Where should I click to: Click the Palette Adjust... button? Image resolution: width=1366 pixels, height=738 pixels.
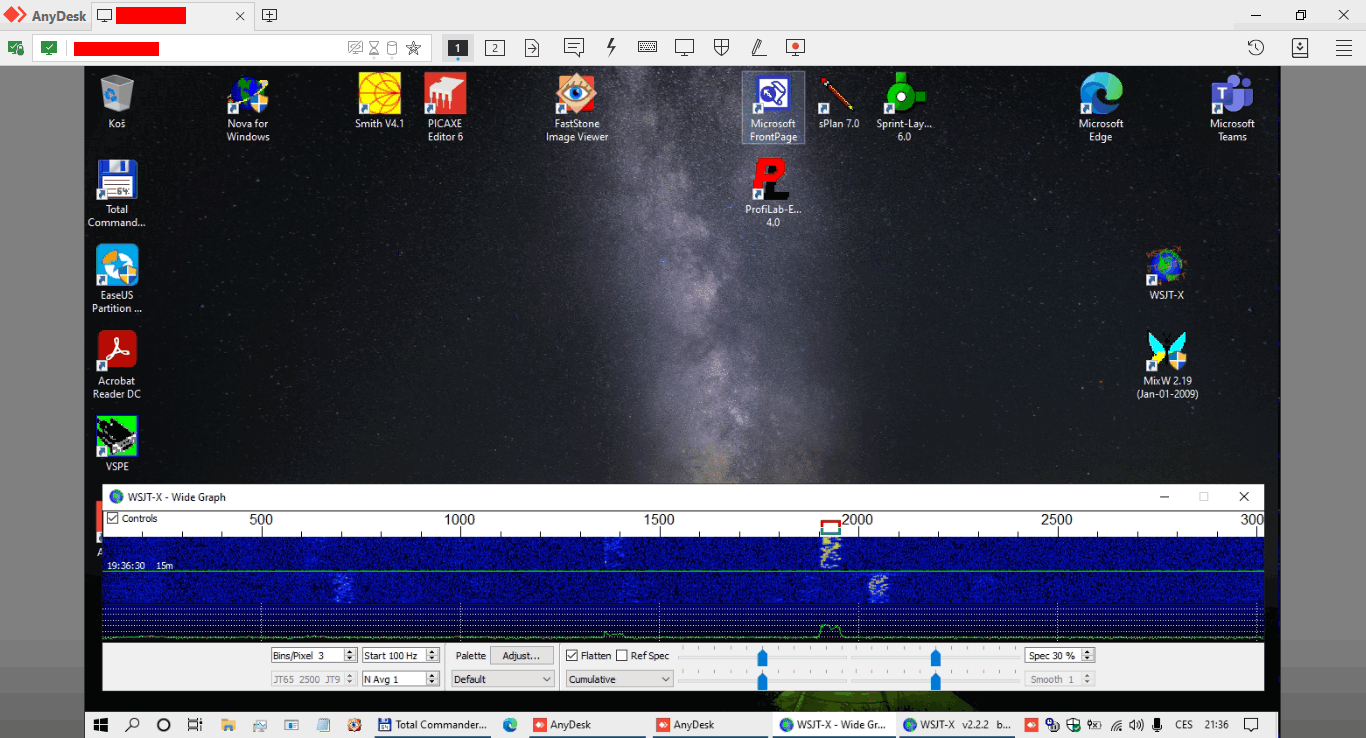tap(521, 656)
